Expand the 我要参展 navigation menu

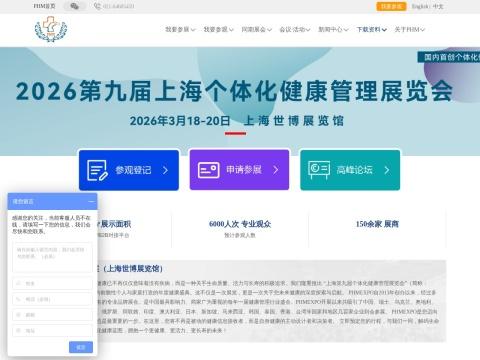tap(180, 29)
